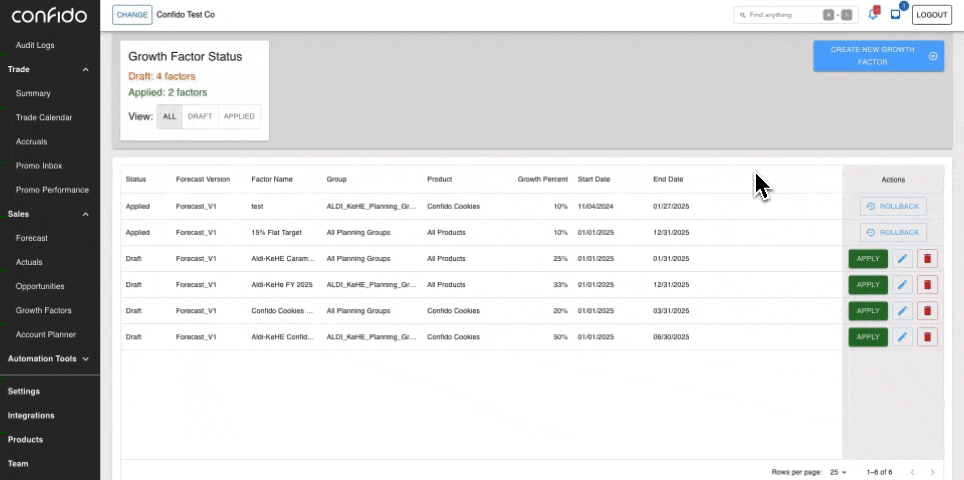Apply the Aldi-KeHe FY 2025 factor

868,285
